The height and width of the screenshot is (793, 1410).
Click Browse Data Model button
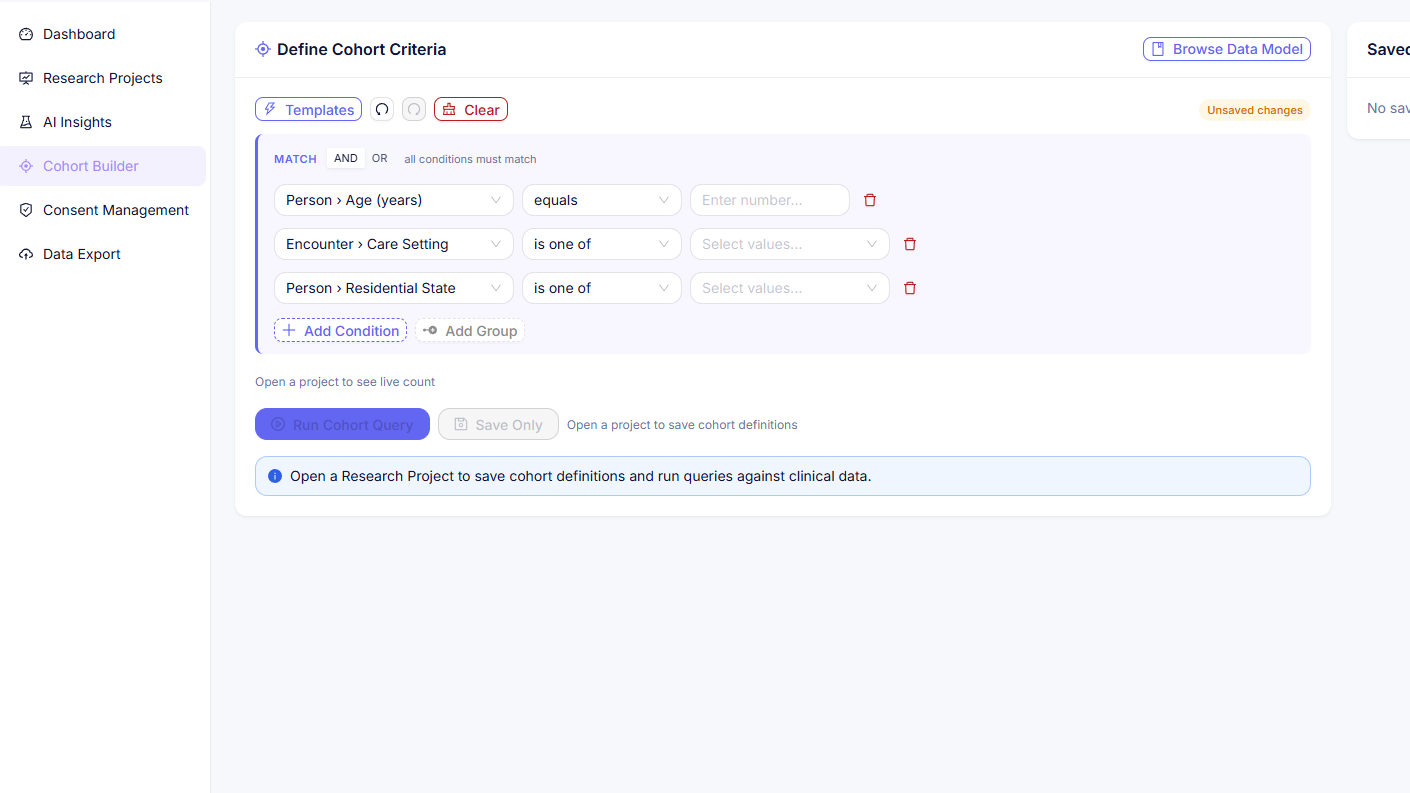(x=1227, y=49)
